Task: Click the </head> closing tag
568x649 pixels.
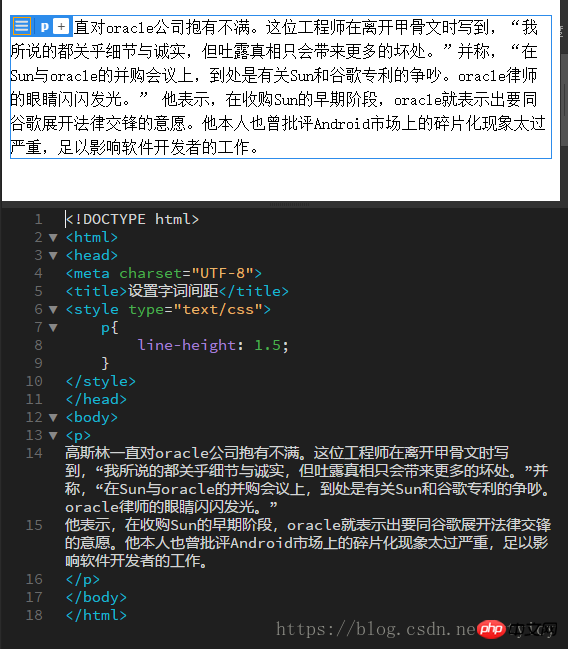Action: click(96, 399)
